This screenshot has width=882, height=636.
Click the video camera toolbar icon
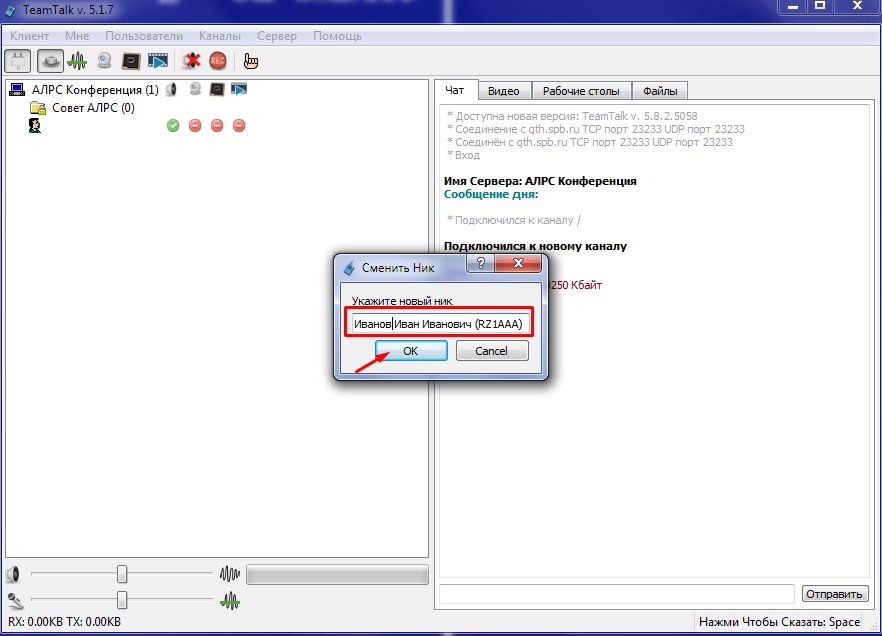105,61
